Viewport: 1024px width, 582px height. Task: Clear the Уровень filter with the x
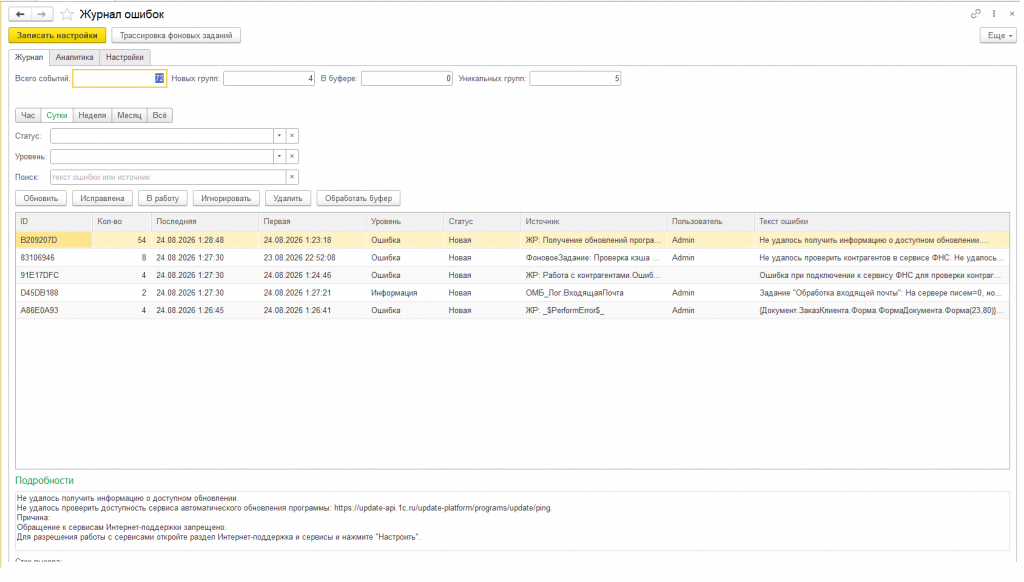(292, 157)
